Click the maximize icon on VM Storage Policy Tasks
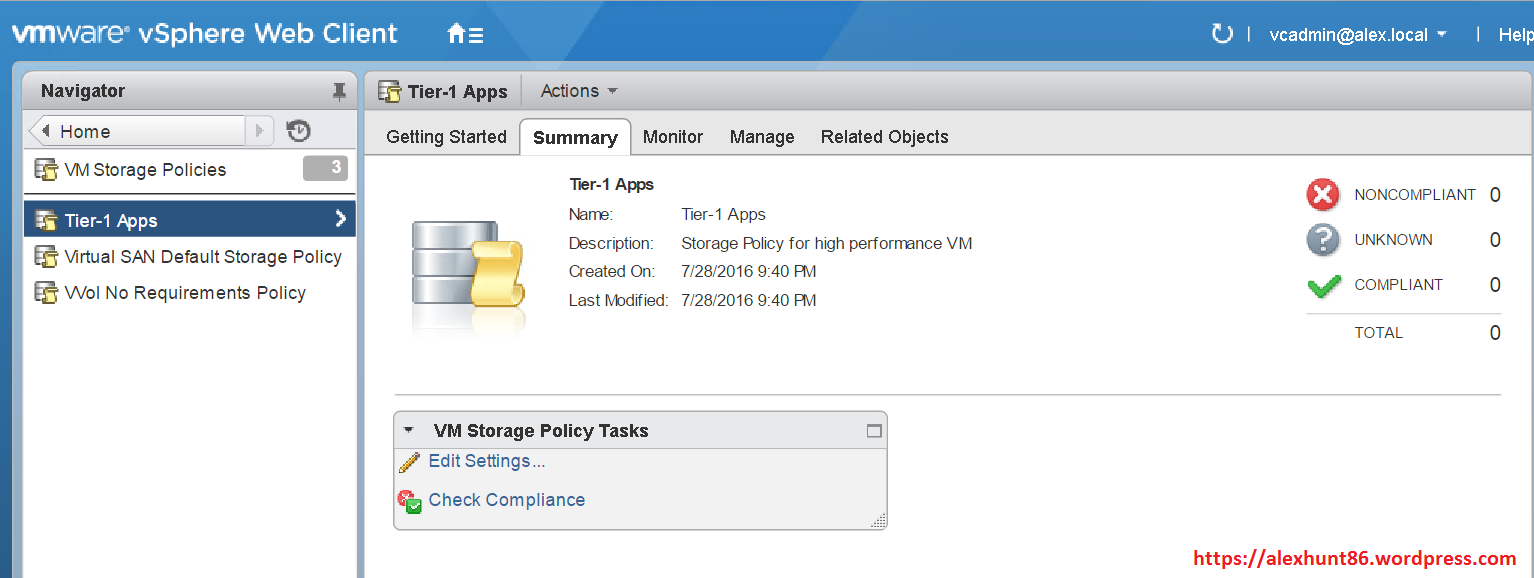 click(x=873, y=429)
